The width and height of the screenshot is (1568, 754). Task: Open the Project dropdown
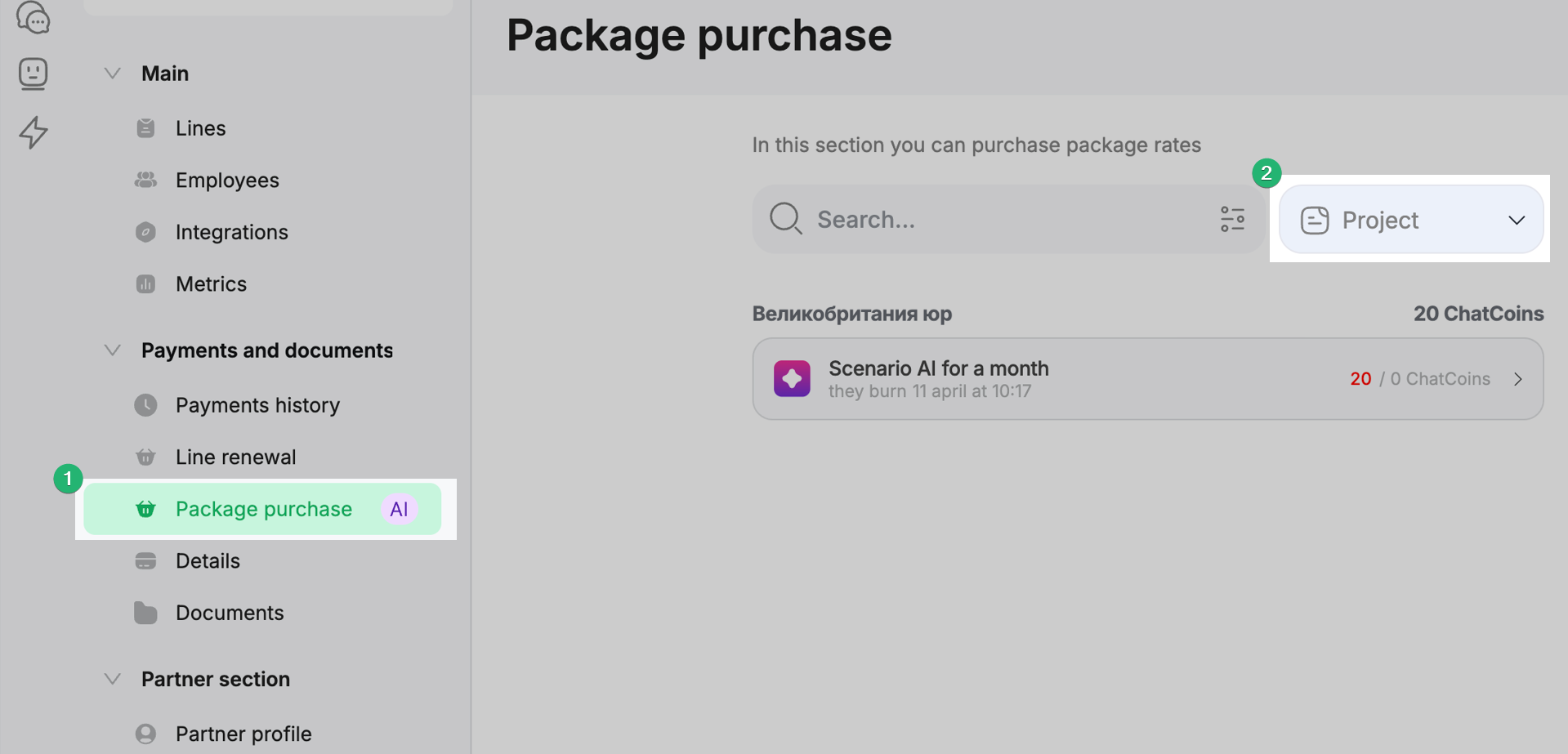(1411, 220)
